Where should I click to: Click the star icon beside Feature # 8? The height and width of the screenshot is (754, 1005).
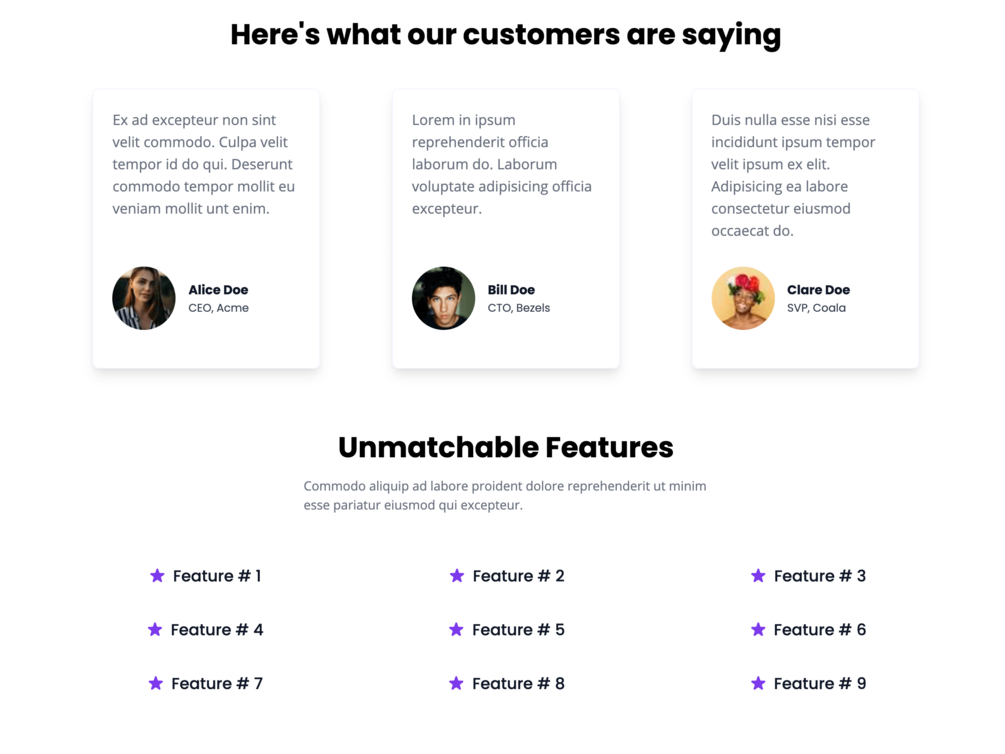[x=456, y=684]
